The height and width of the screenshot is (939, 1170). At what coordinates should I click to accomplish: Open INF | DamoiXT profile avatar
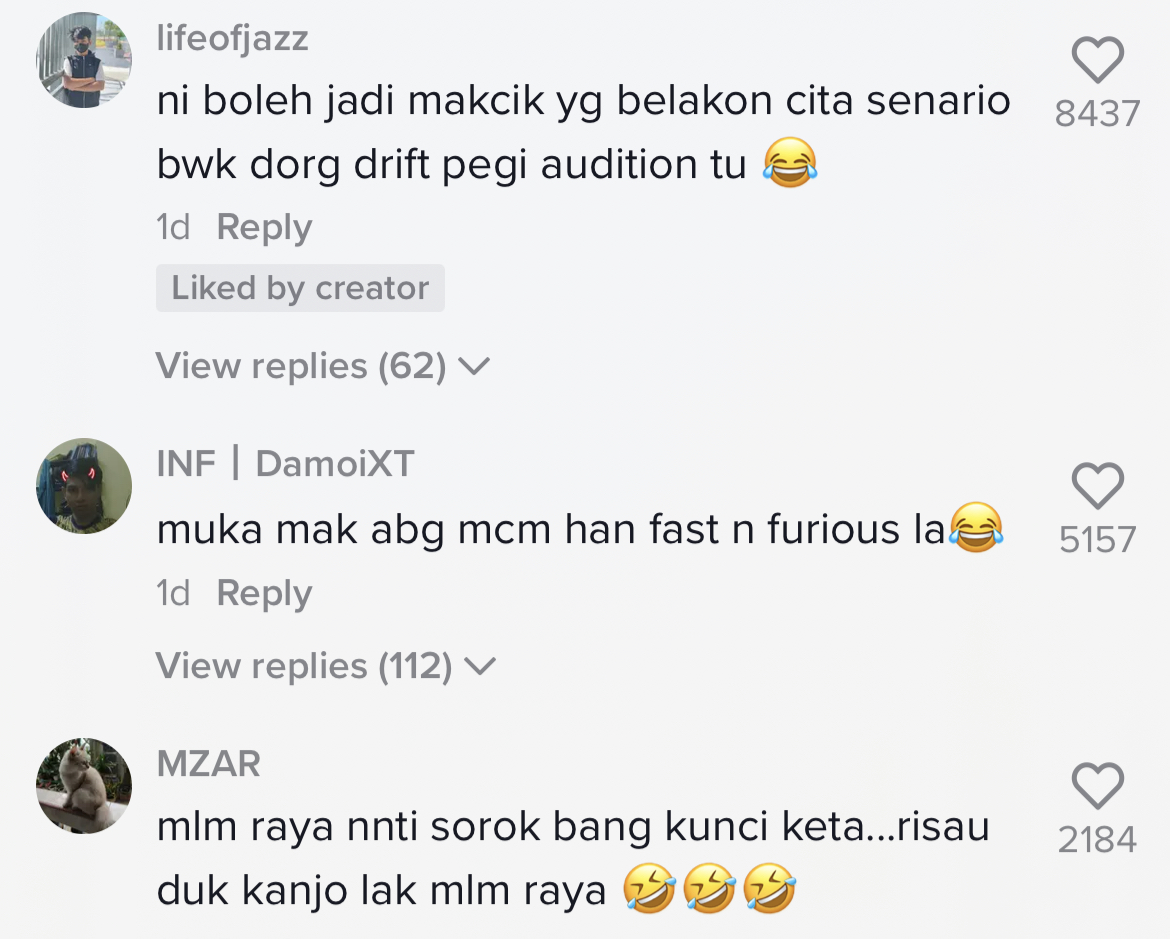click(84, 486)
